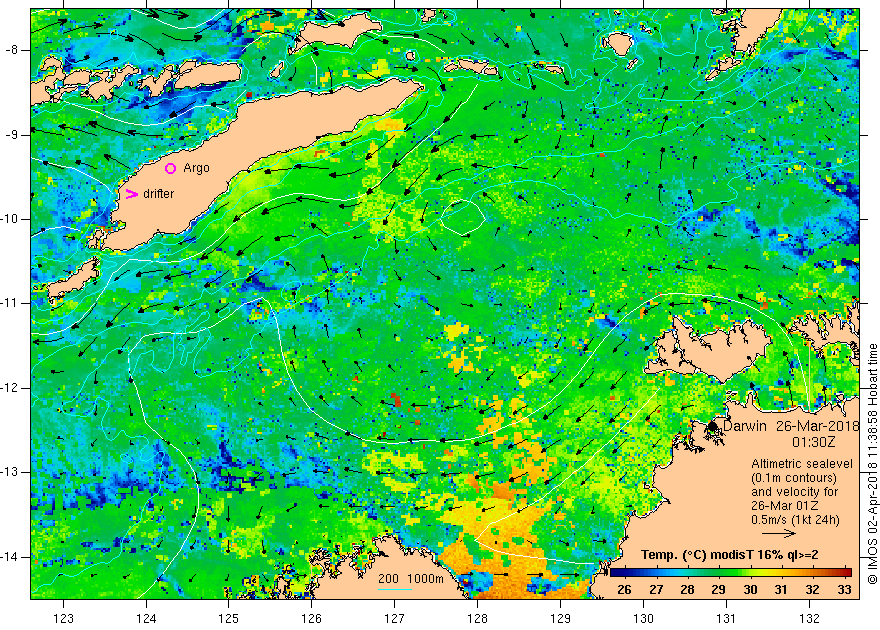Click the green 29°C section of colorbar
The width and height of the screenshot is (880, 630).
(719, 573)
